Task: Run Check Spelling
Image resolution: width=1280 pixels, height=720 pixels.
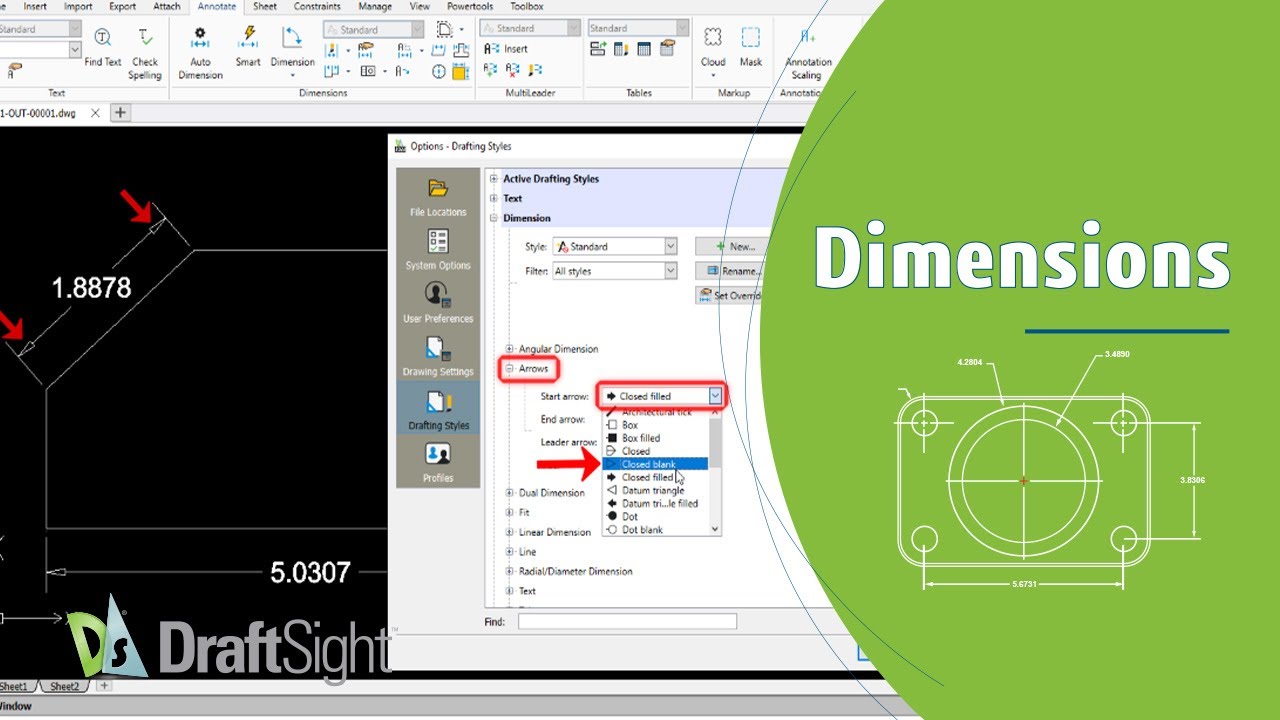Action: pos(145,53)
